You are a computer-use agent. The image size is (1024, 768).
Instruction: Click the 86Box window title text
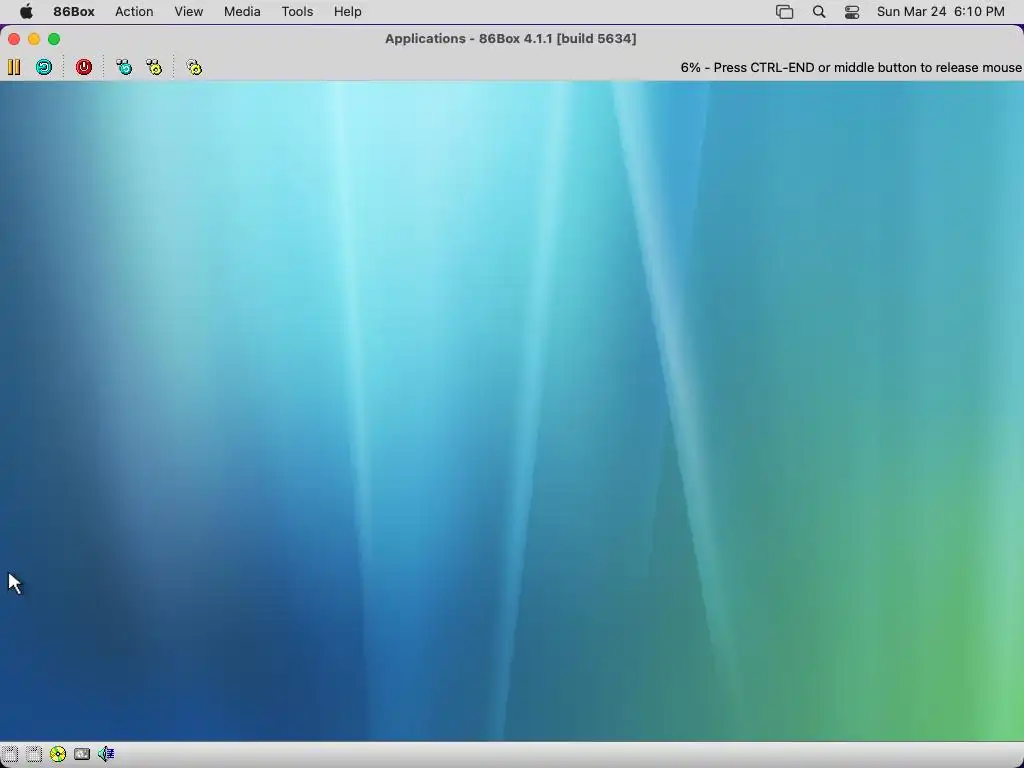(x=511, y=39)
